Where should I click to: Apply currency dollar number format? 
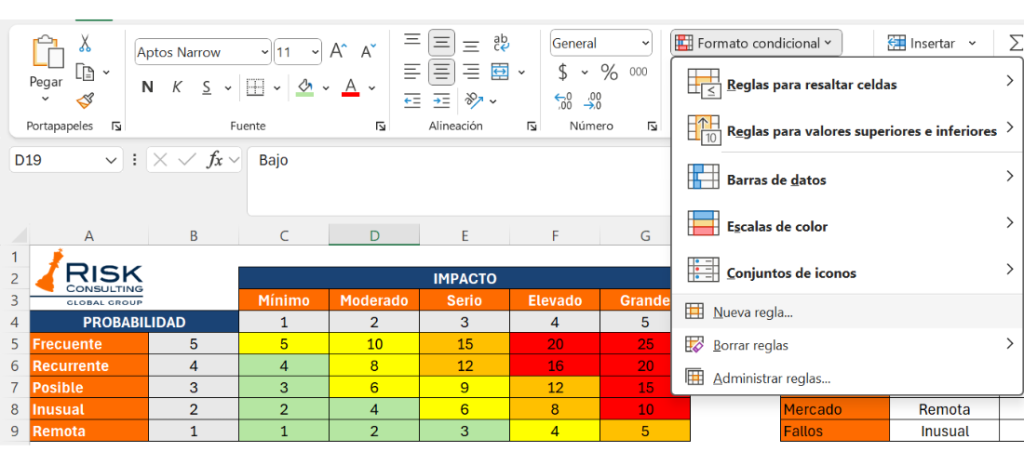pyautogui.click(x=563, y=72)
